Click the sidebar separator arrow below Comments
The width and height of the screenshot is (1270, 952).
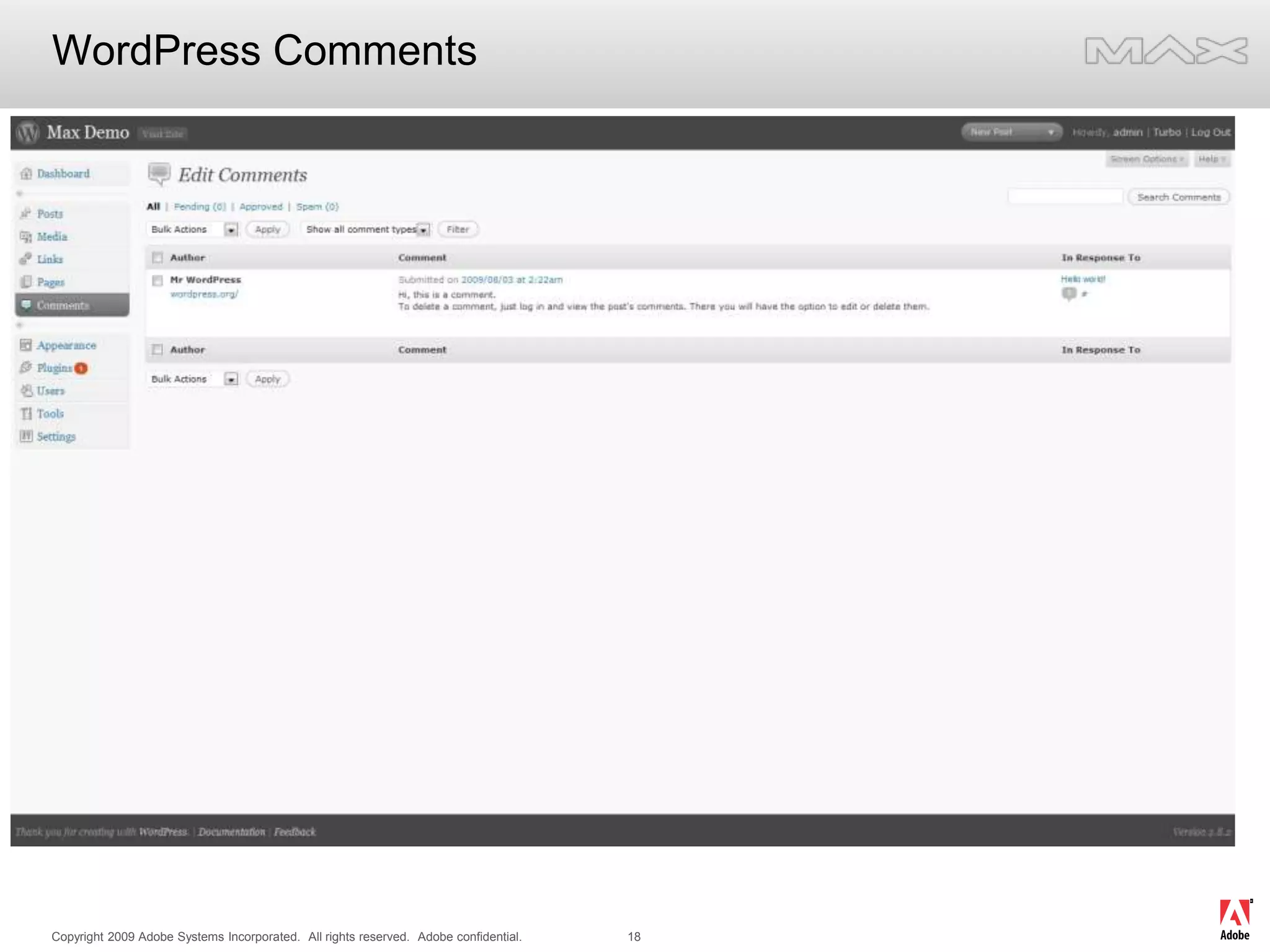pyautogui.click(x=19, y=325)
